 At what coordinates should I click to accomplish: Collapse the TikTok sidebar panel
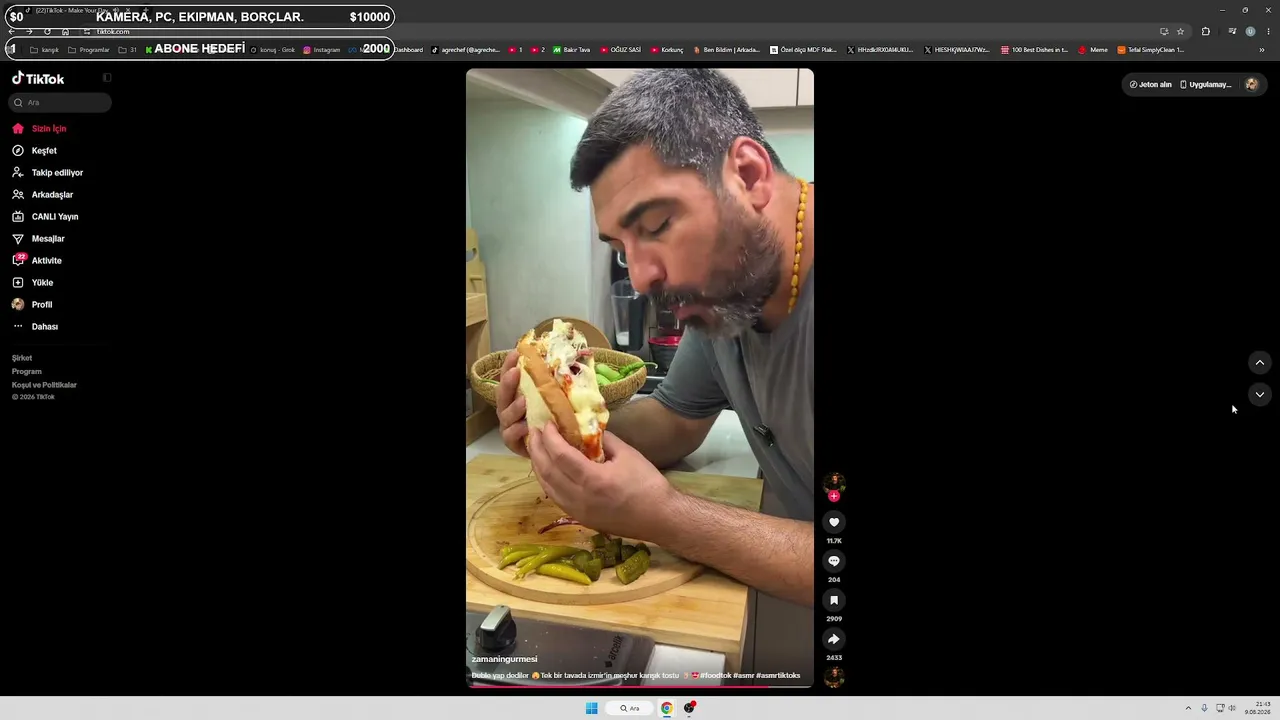tap(107, 78)
